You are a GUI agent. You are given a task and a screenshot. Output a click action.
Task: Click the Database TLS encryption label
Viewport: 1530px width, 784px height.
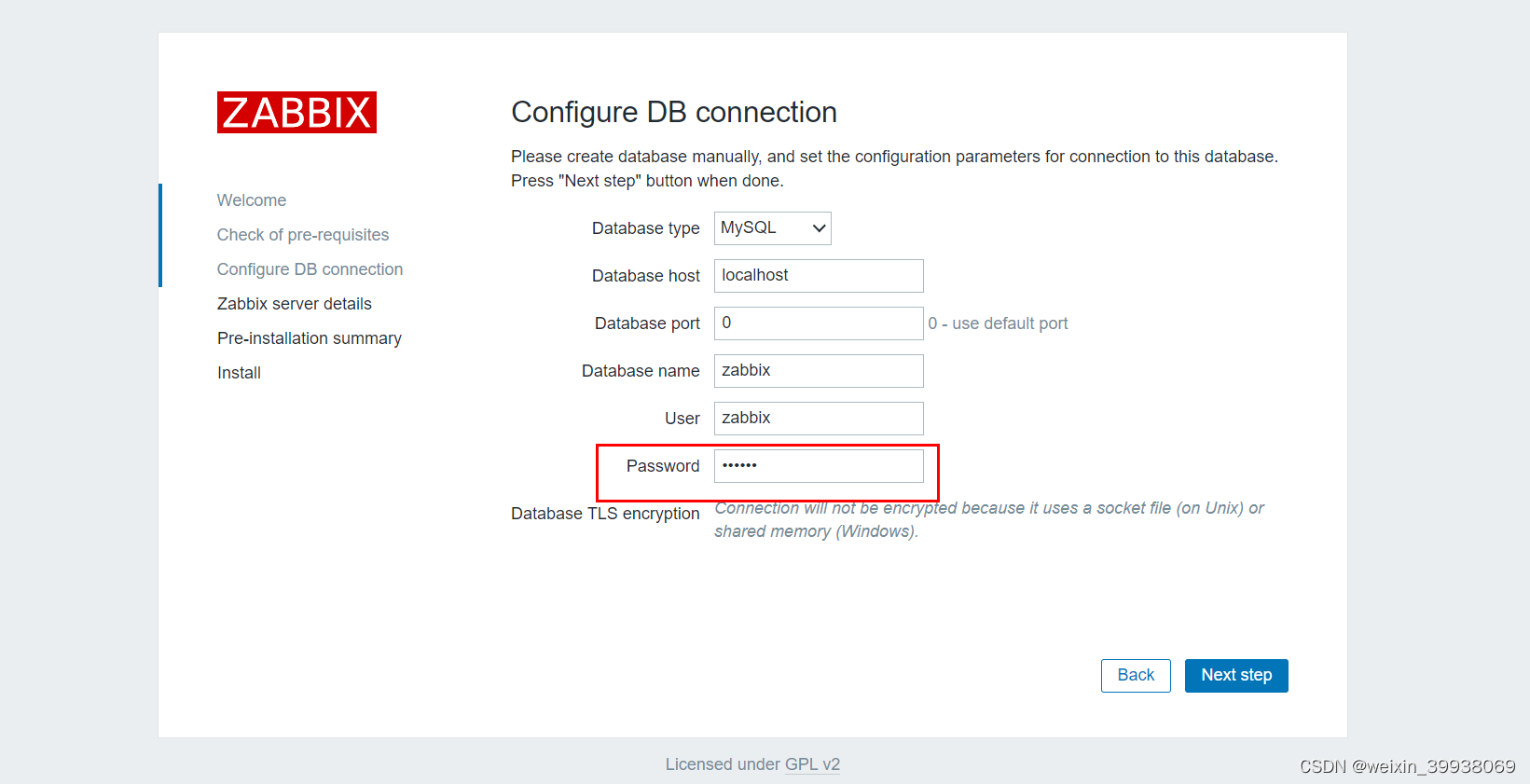pyautogui.click(x=605, y=514)
